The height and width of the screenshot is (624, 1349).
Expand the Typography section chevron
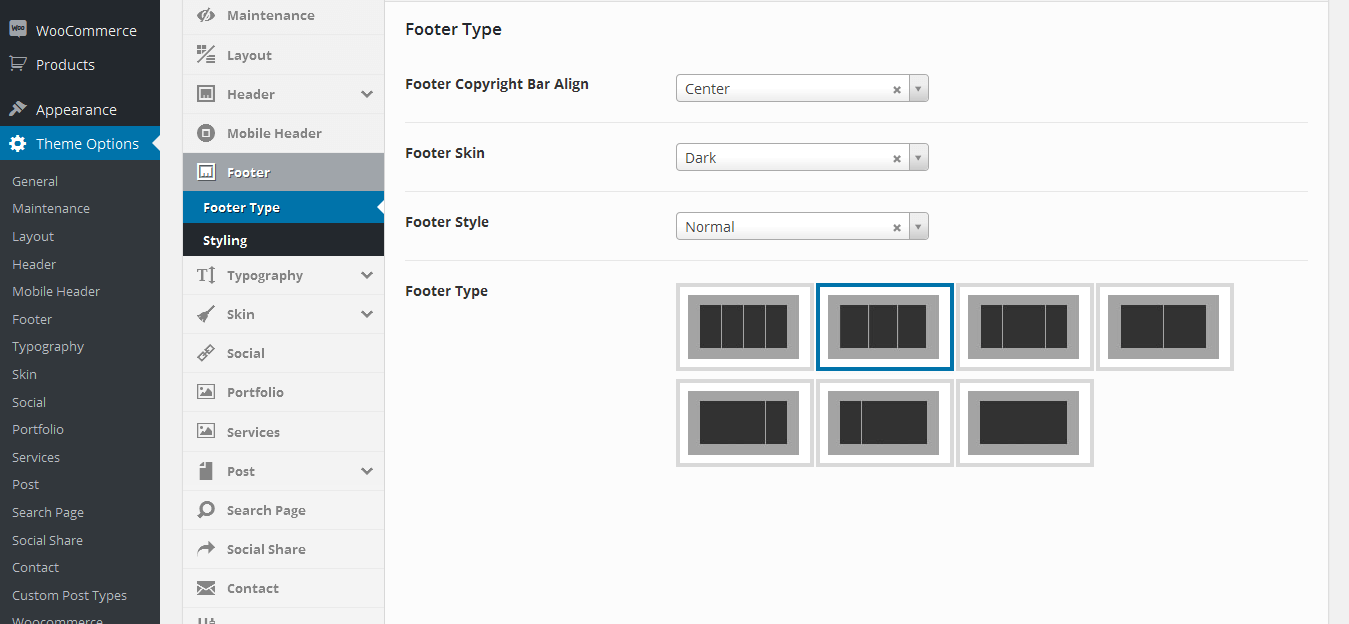[x=367, y=275]
